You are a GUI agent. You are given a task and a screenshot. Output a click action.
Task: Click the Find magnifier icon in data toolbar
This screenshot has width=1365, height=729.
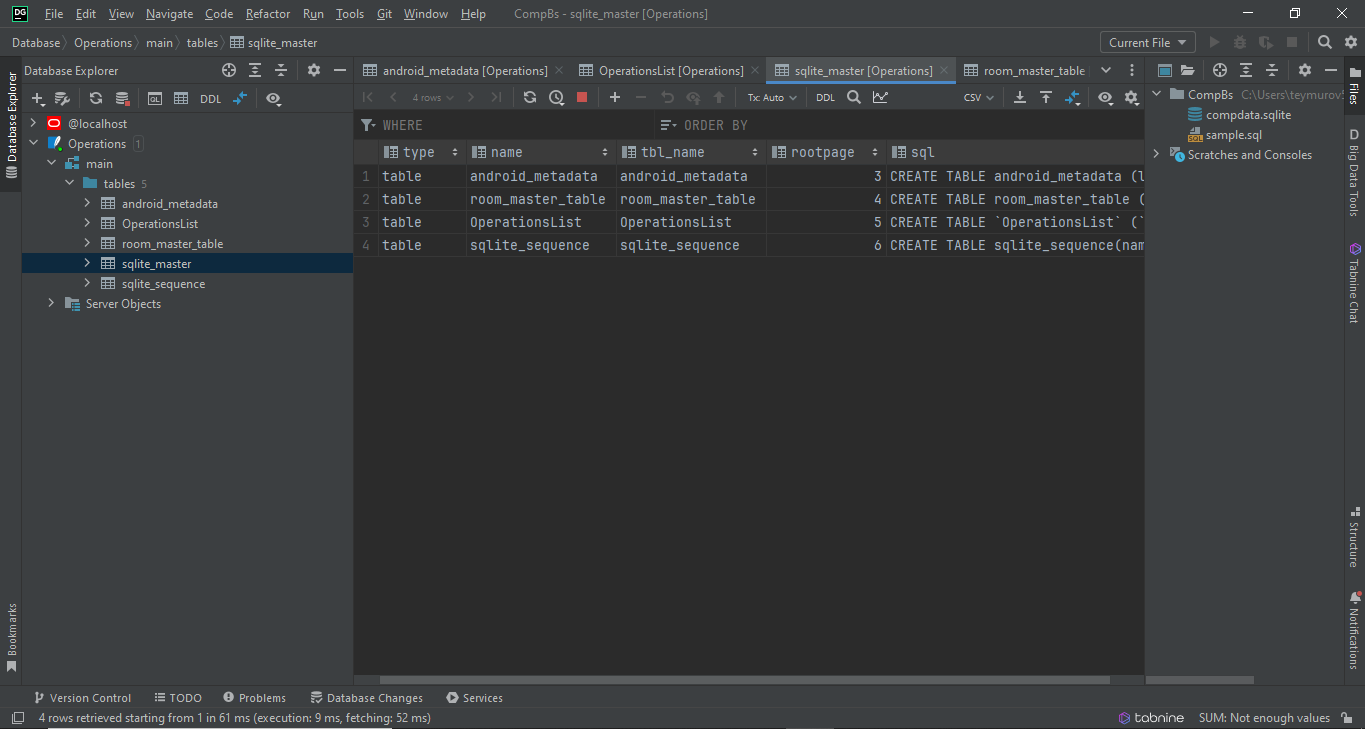click(854, 97)
